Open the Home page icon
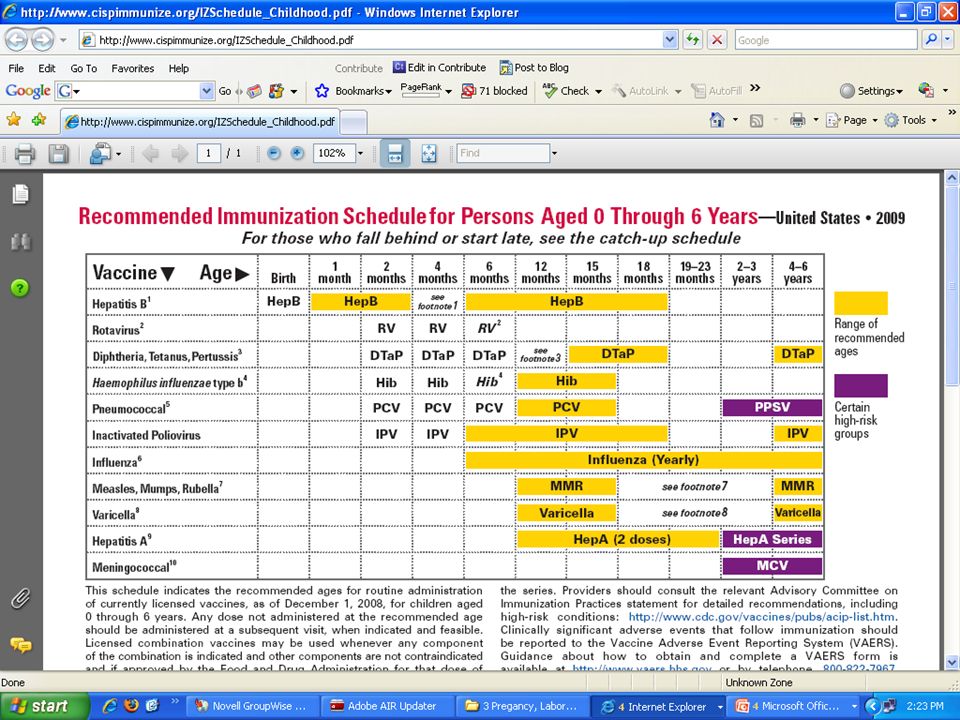The width and height of the screenshot is (960, 720). pyautogui.click(x=717, y=120)
